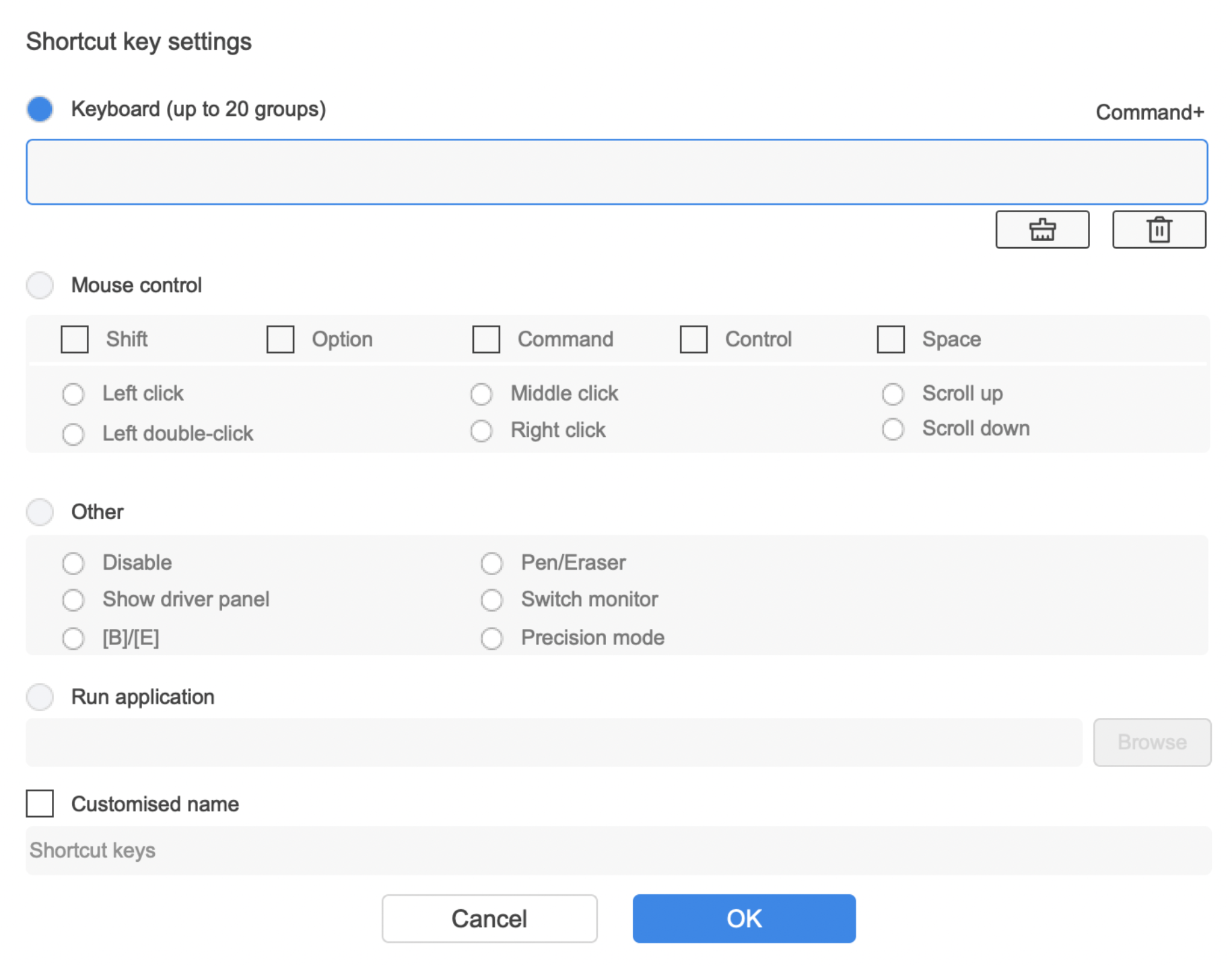Select the Run application radio button
This screenshot has width=1232, height=967.
(40, 697)
